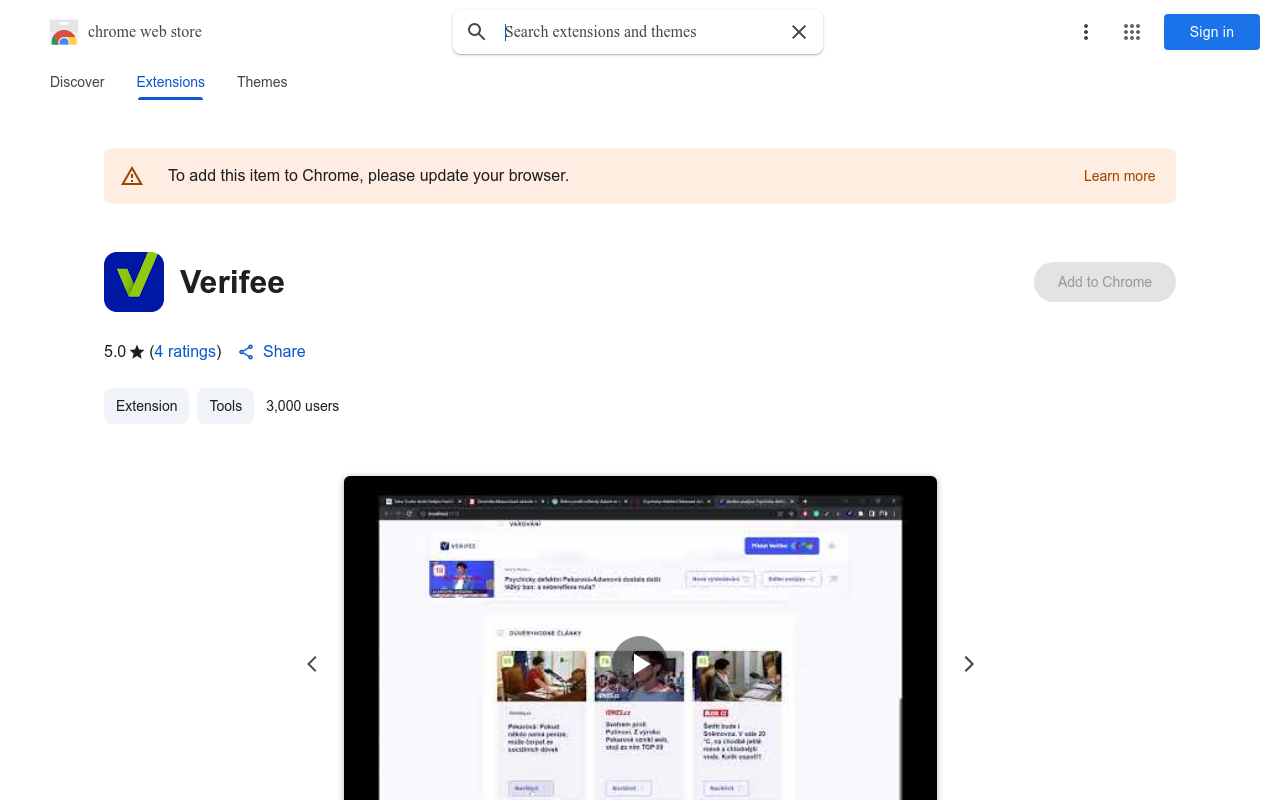Click the Add to Chrome button
This screenshot has width=1280, height=800.
click(x=1105, y=282)
